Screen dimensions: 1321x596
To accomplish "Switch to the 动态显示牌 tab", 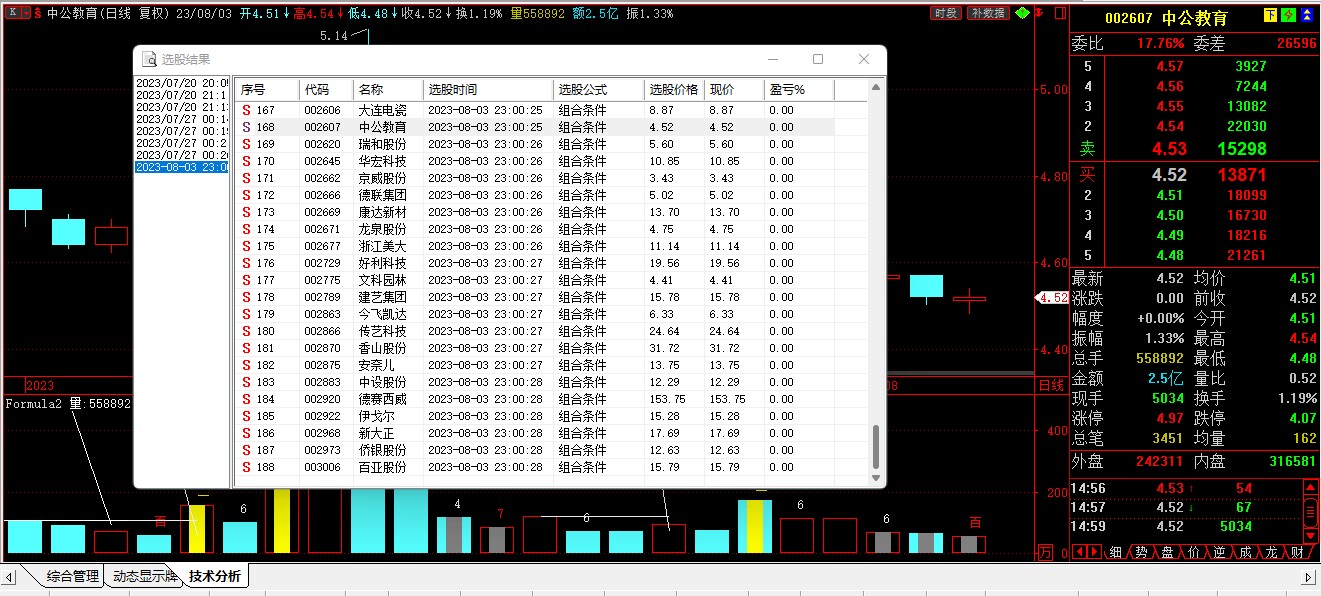I will 144,576.
